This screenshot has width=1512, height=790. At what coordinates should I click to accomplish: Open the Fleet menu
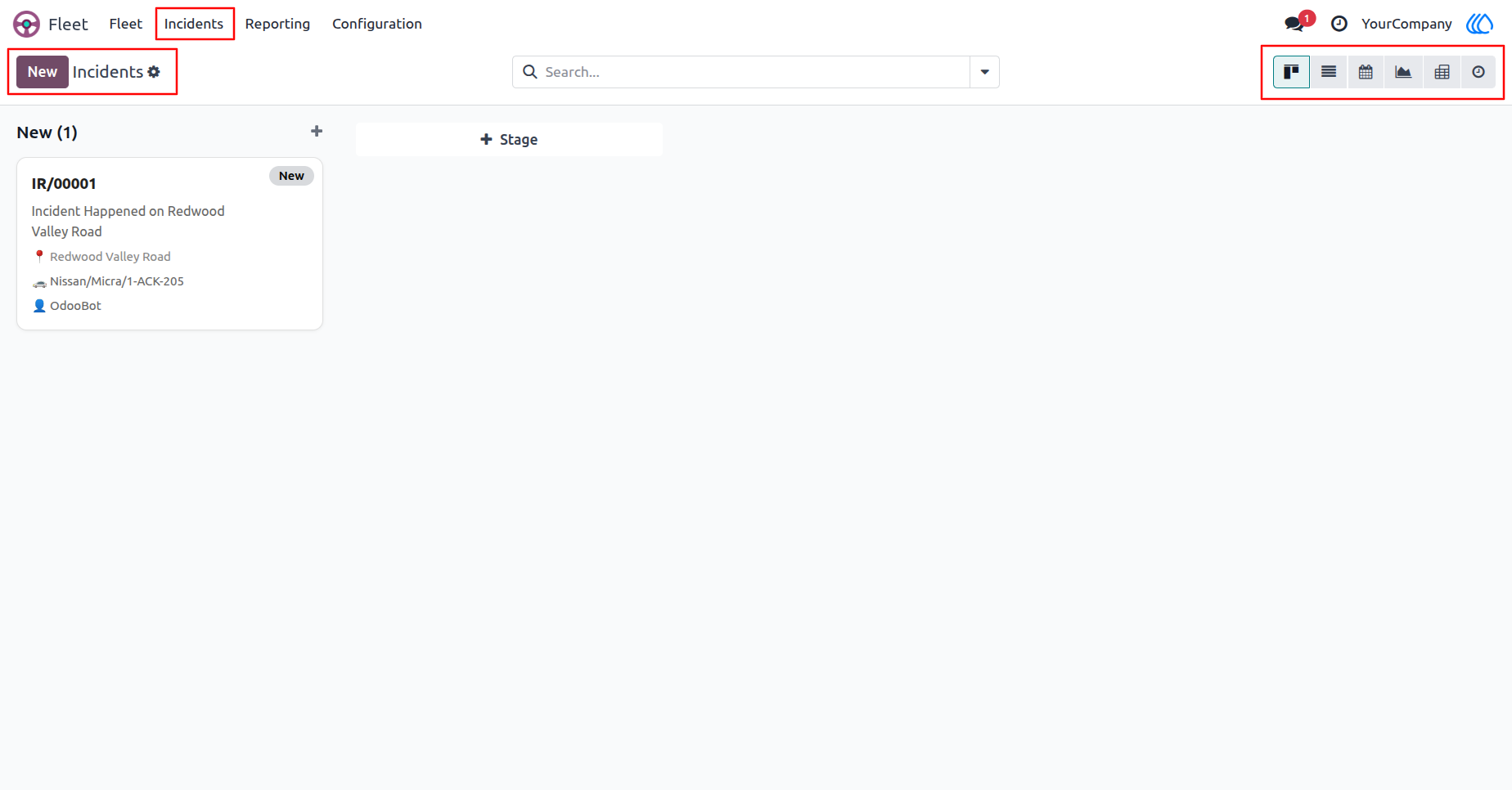point(126,24)
